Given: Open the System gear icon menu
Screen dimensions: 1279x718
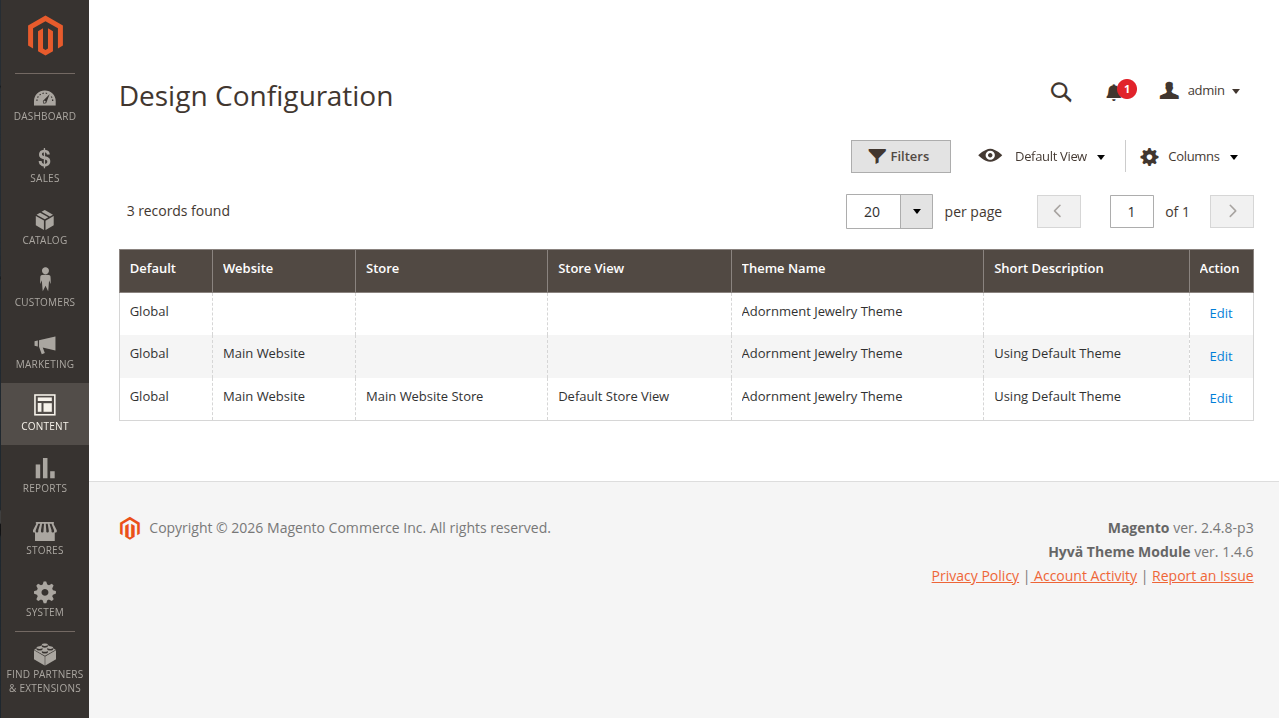Looking at the screenshot, I should (x=45, y=592).
